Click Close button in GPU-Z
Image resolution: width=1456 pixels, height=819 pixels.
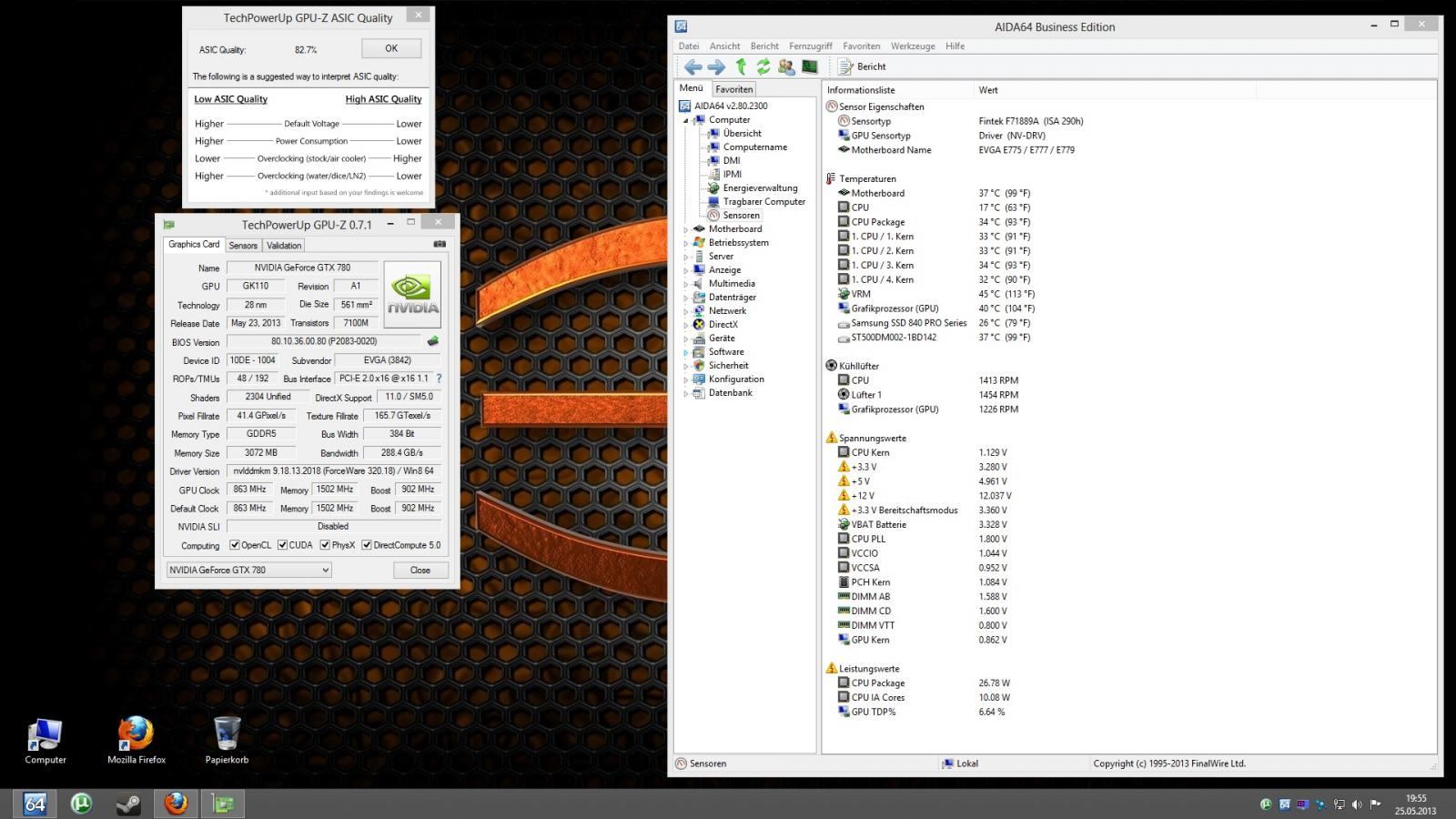(x=420, y=570)
